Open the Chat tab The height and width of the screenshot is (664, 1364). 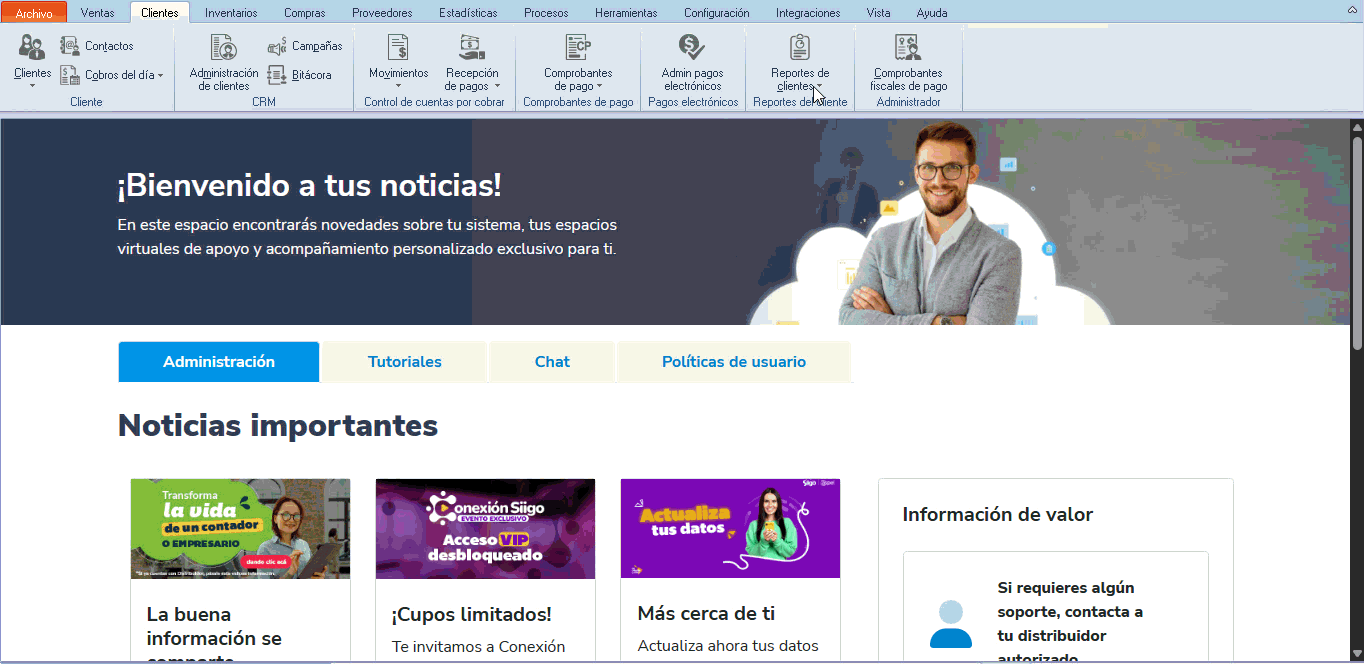coord(551,362)
